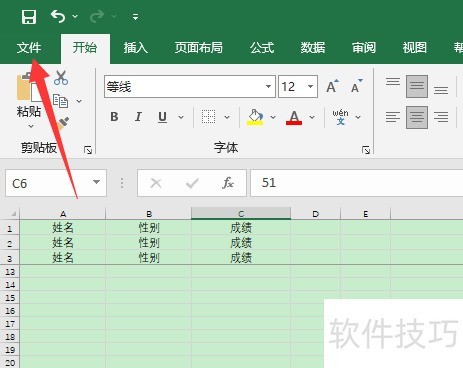Apply the red font color A

pos(294,117)
